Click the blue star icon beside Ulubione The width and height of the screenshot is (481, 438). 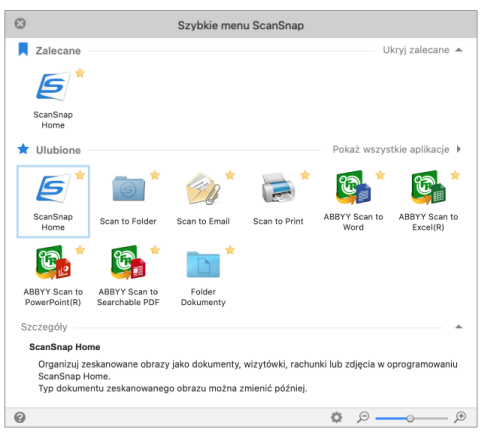pyautogui.click(x=23, y=149)
